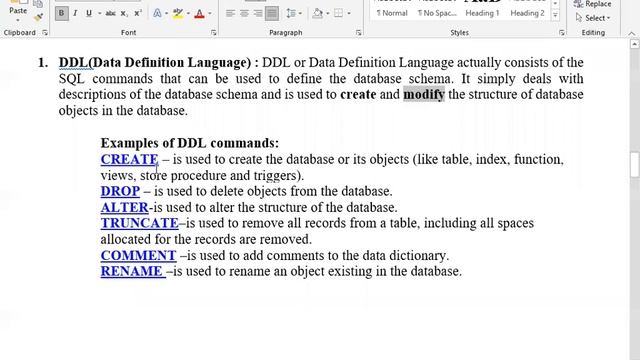Open Shading color dropdown arrow
Image resolution: width=640 pixels, height=360 pixels.
point(328,13)
